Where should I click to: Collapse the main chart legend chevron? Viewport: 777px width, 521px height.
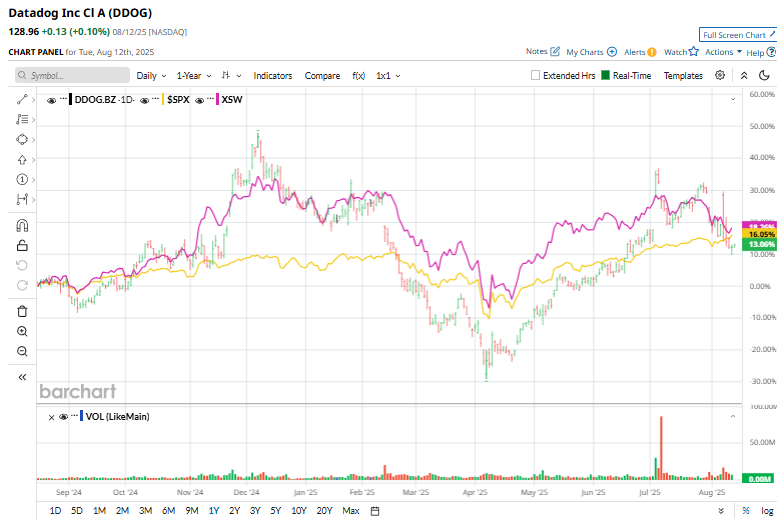tap(733, 100)
